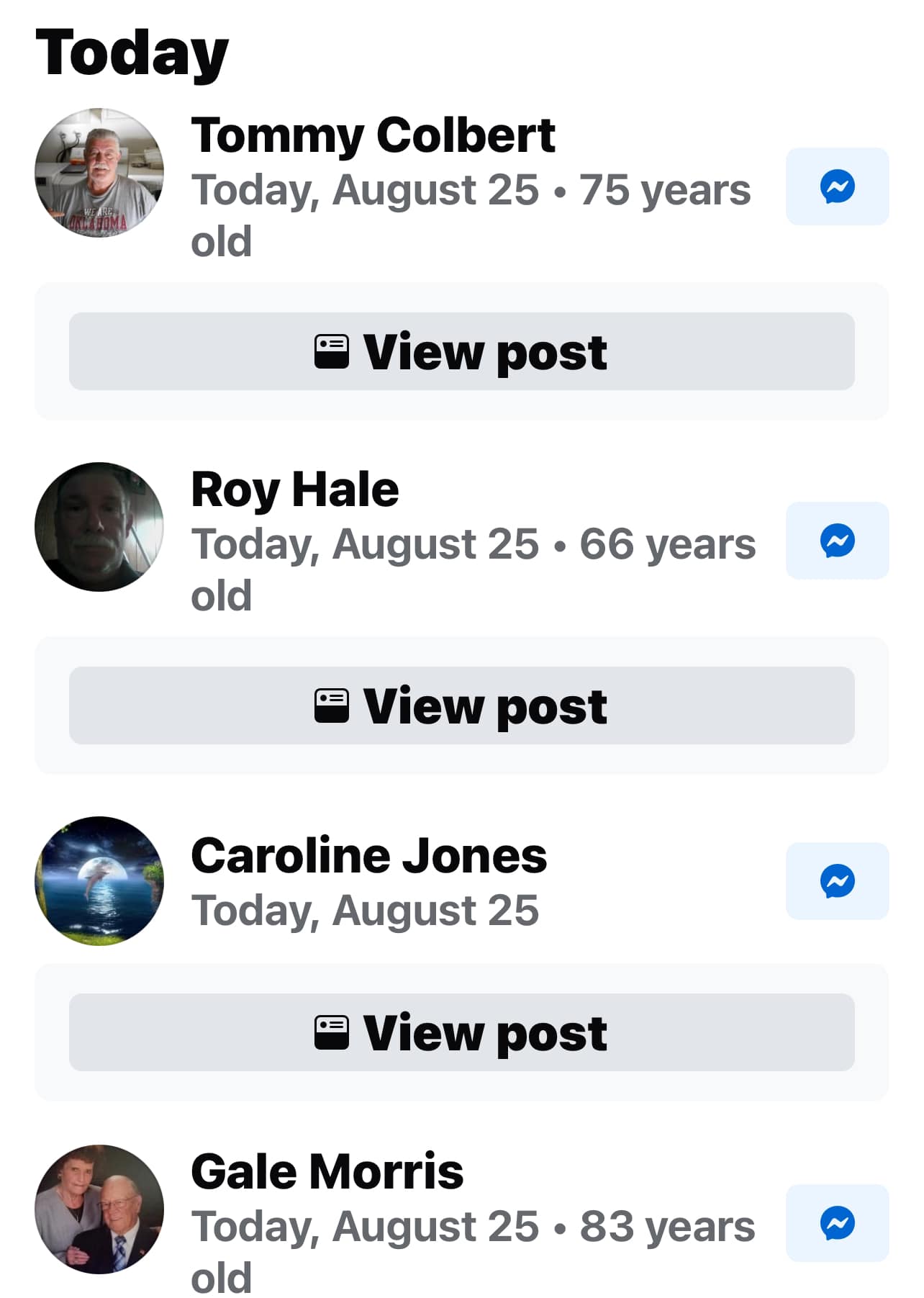Click post icon in Tommy Colbert's View post
The image size is (924, 1298).
pos(332,351)
